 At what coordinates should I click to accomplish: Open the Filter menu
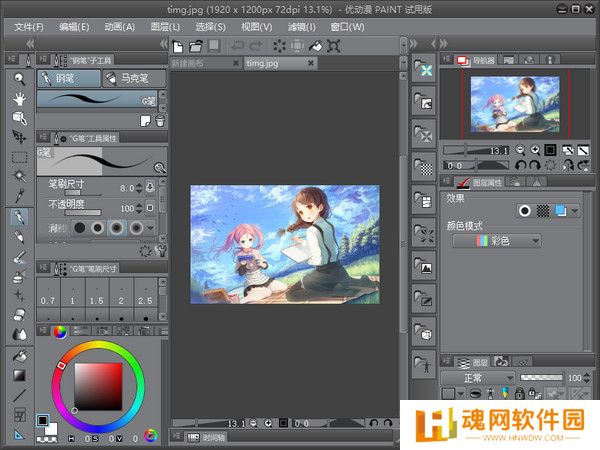tap(302, 27)
